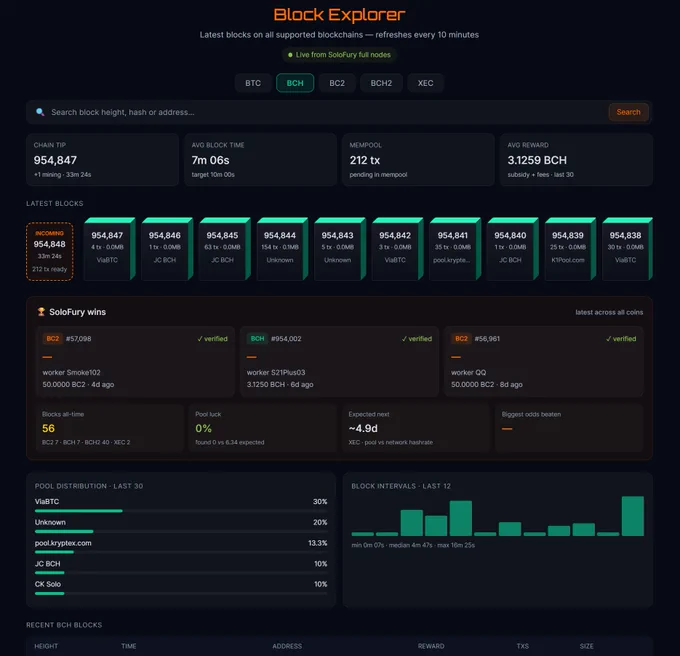Click the Avg Block Time 7m 06s card
The height and width of the screenshot is (656, 680).
(x=261, y=160)
